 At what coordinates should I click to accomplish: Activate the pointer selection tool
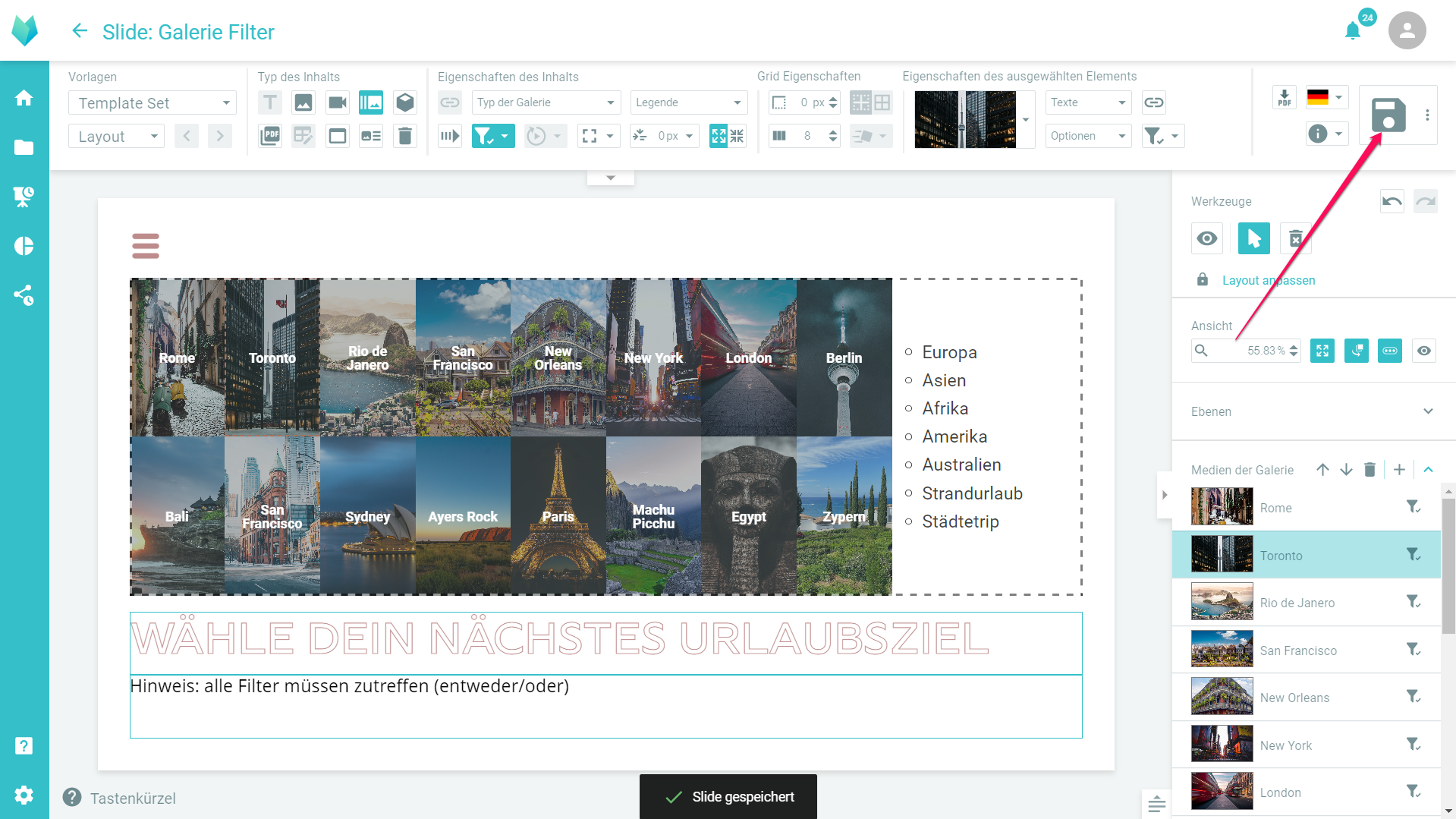1254,238
